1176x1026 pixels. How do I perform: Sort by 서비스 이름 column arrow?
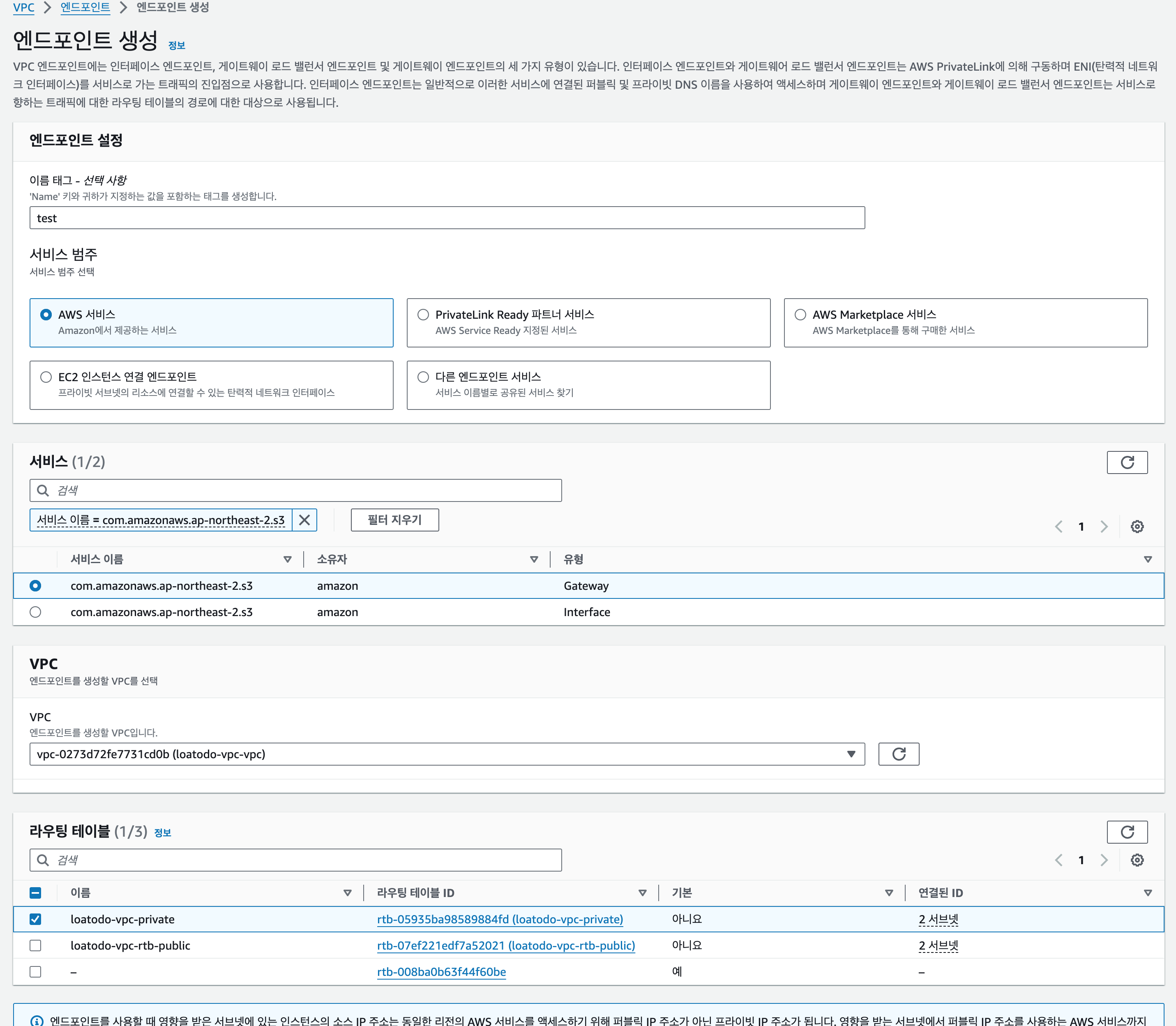(288, 559)
